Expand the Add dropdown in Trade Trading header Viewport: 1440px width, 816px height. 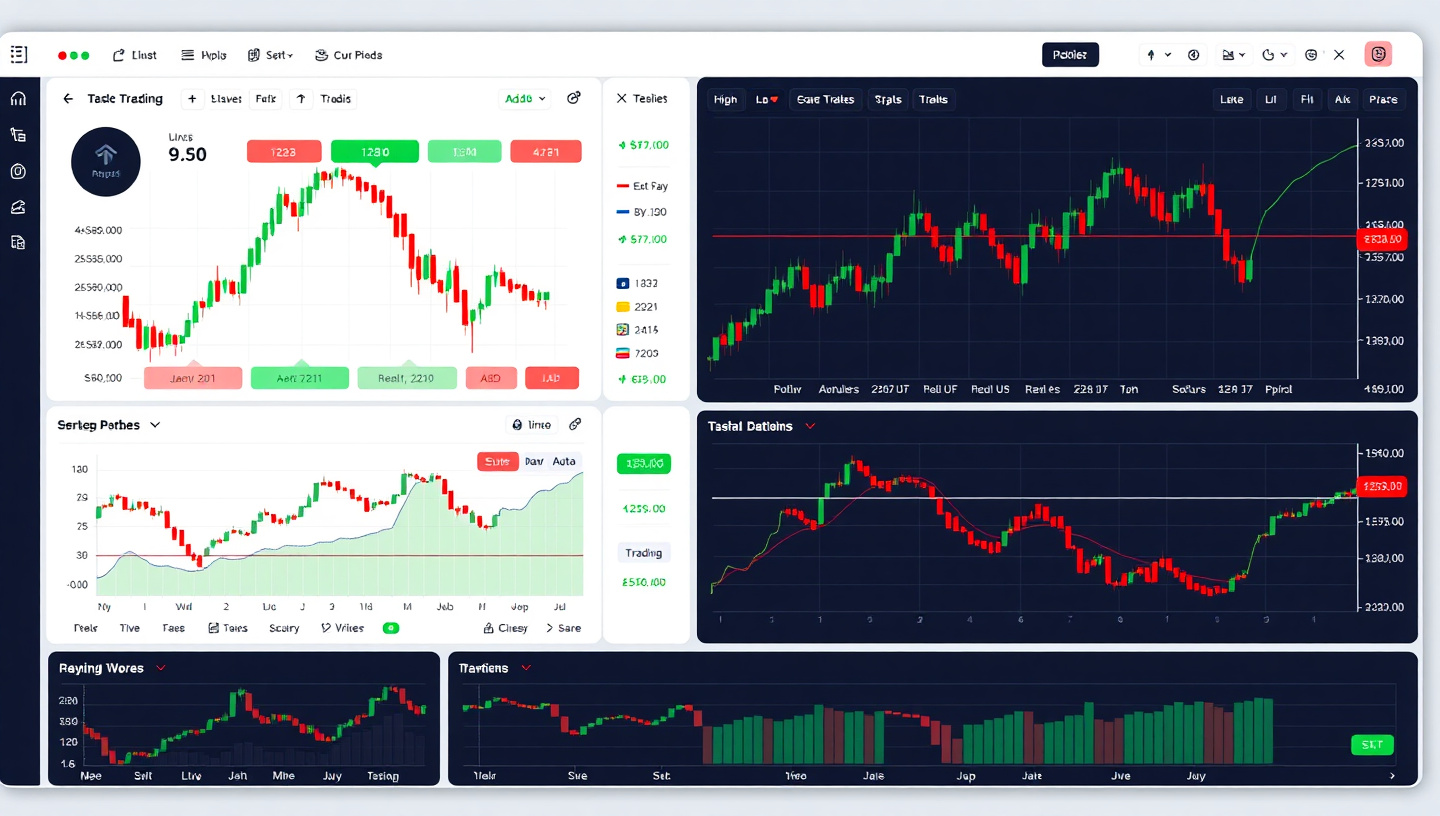(524, 99)
